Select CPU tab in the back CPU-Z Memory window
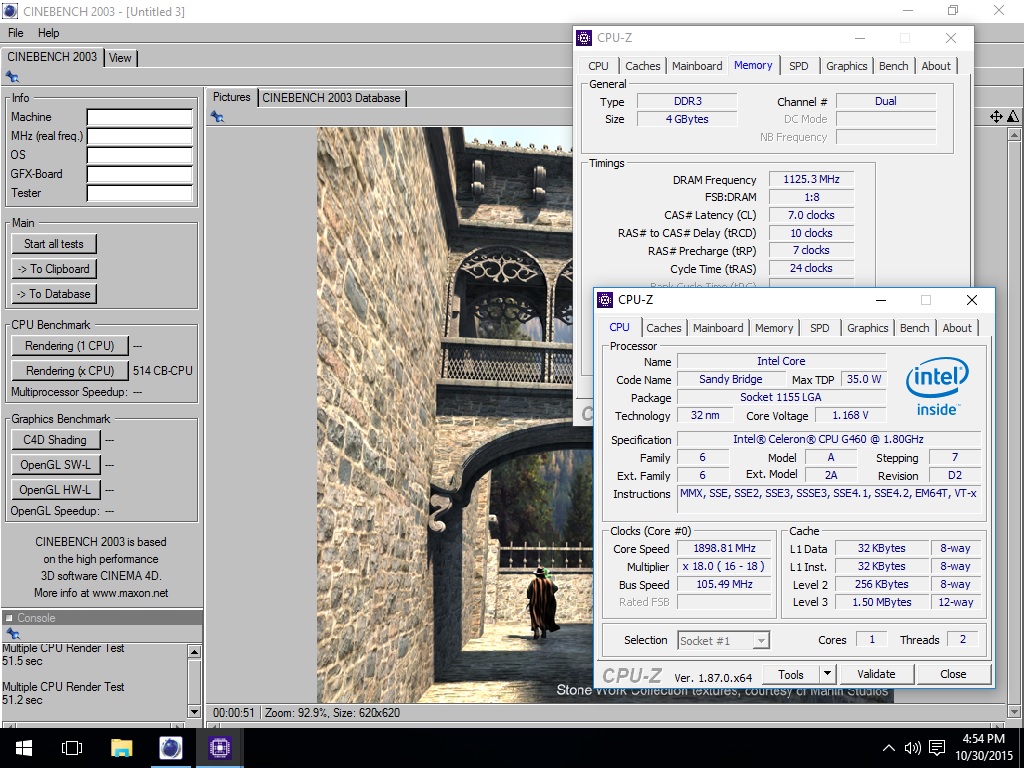 (x=598, y=66)
